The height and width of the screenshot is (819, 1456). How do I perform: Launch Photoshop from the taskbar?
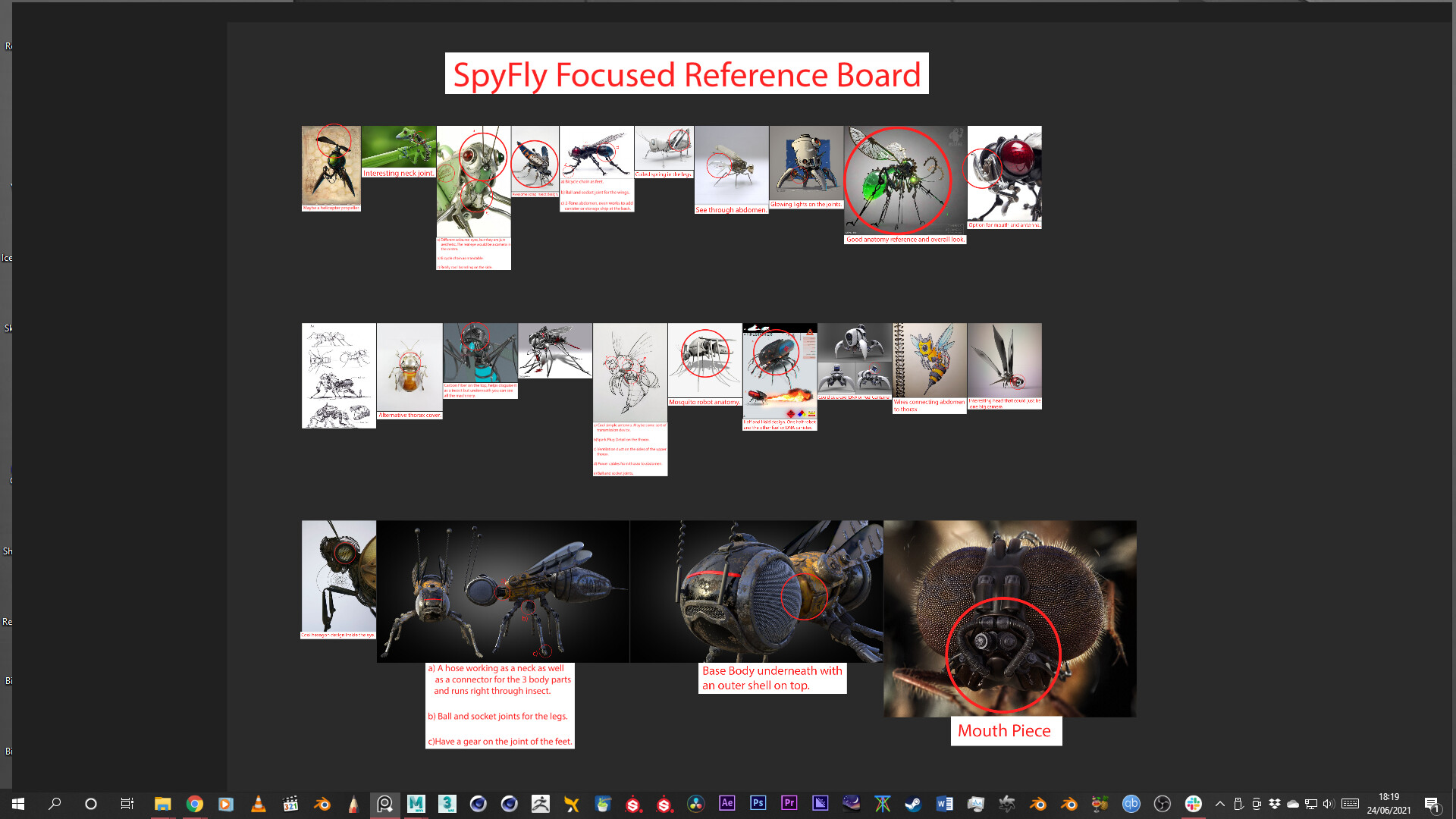[758, 805]
